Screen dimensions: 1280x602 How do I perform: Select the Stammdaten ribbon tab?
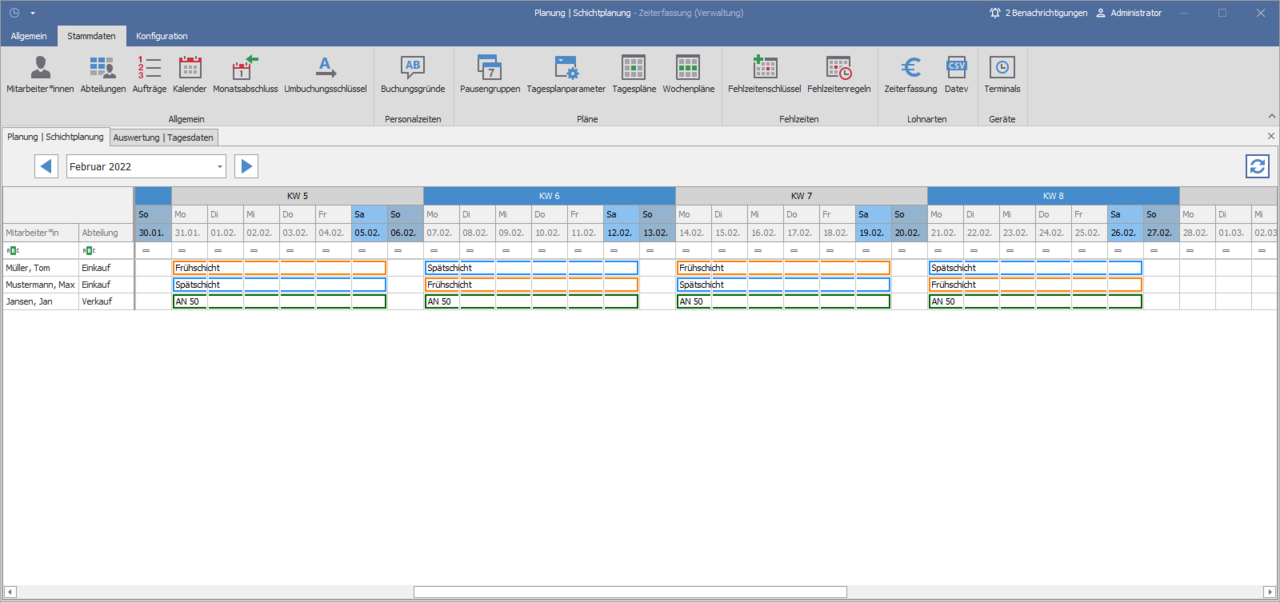[92, 36]
